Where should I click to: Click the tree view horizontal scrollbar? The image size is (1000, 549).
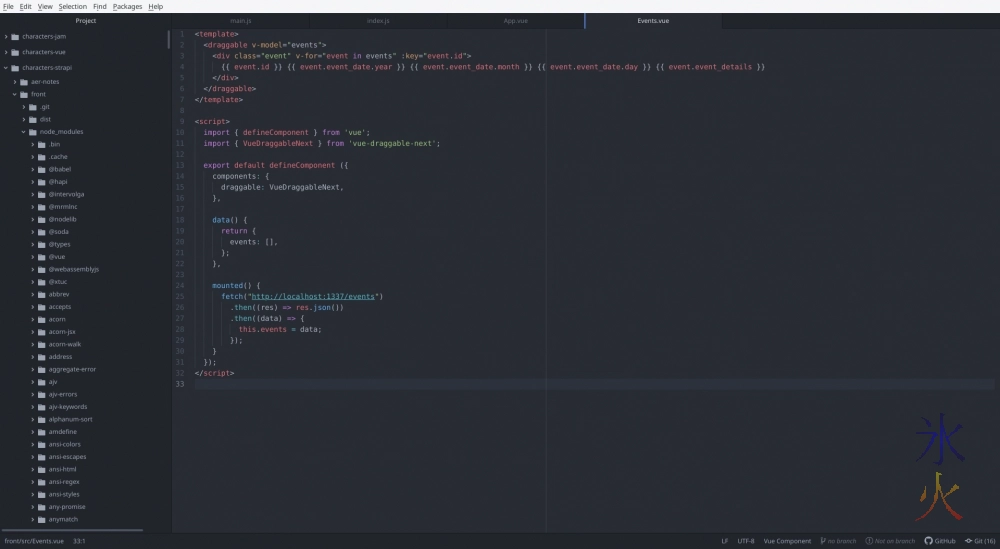[72, 530]
